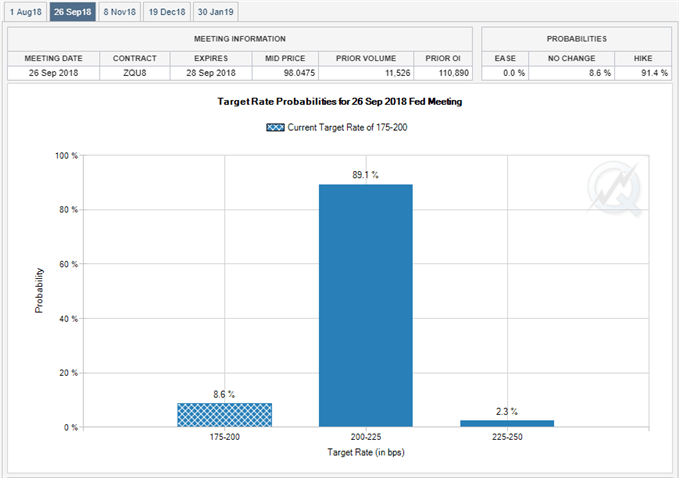Select the EXPIRES column header
Viewport: 679px width, 478px height.
[211, 58]
